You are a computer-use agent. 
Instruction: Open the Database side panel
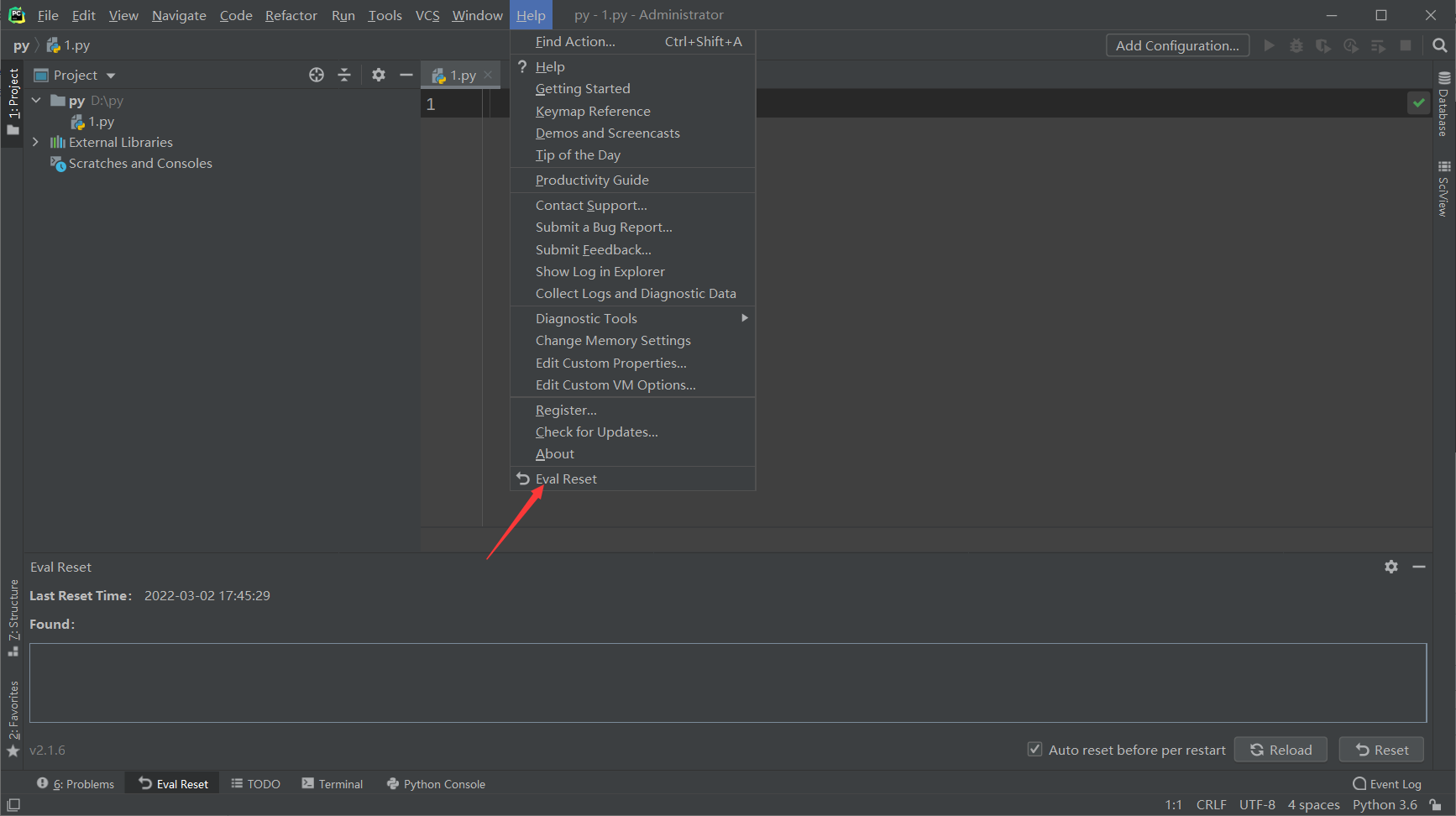coord(1444,103)
